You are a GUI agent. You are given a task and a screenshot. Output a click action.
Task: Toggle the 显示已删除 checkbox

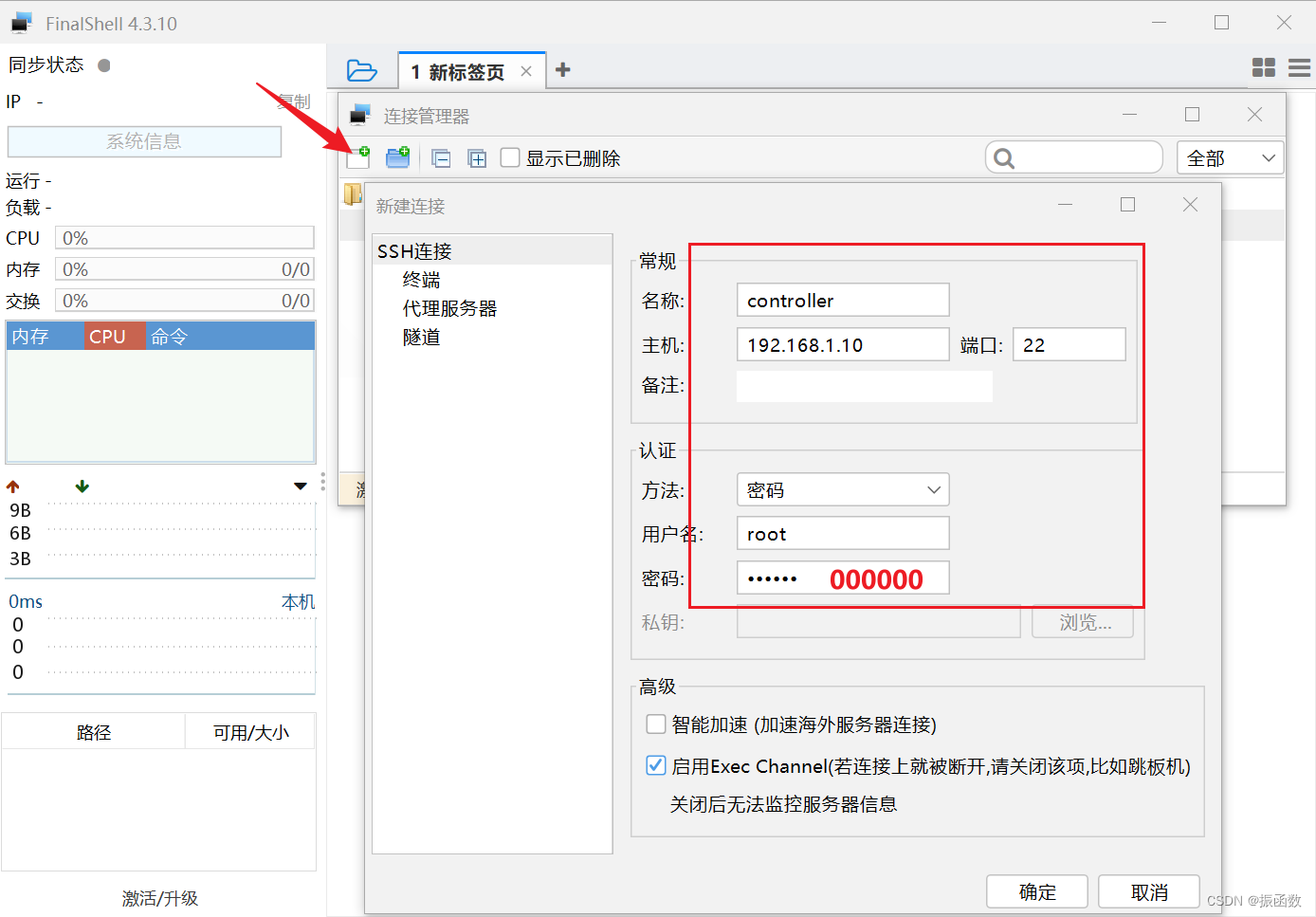click(x=510, y=157)
